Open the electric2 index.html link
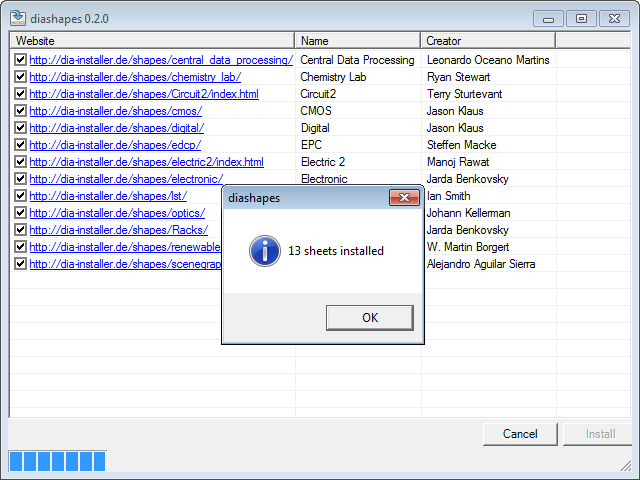This screenshot has width=640, height=480. coord(147,162)
